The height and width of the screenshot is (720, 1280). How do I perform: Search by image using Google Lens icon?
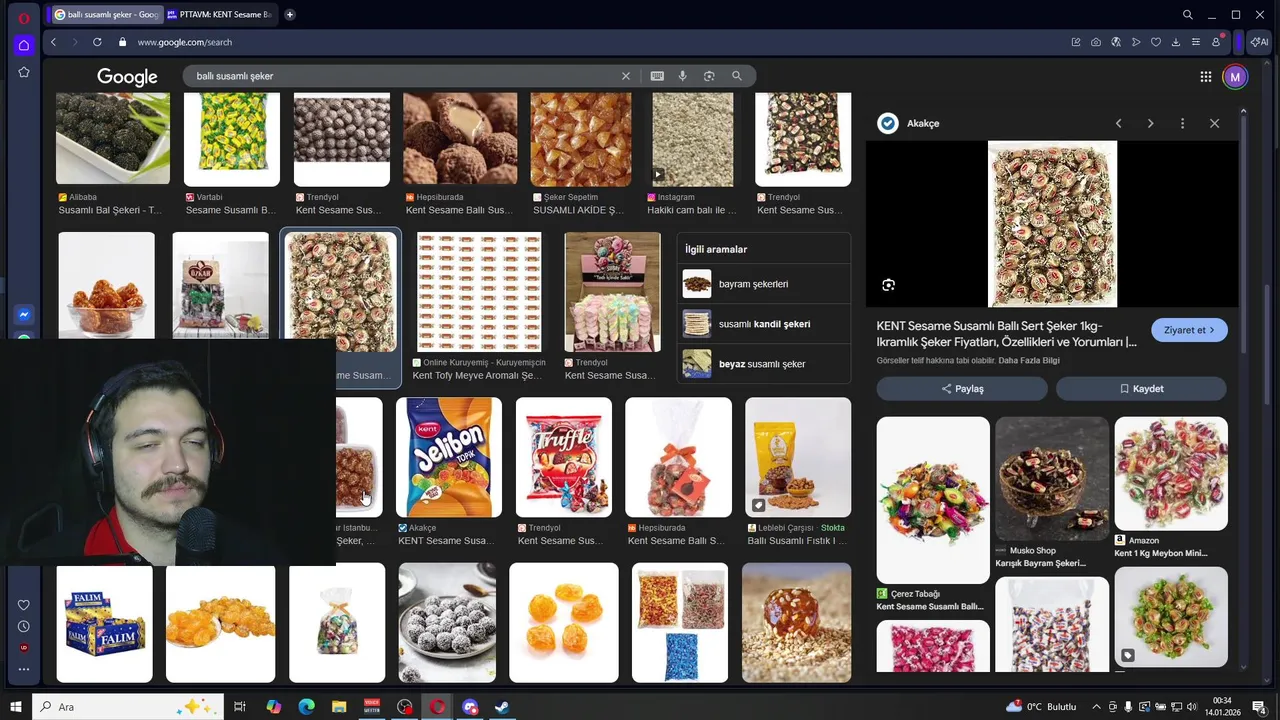(709, 76)
